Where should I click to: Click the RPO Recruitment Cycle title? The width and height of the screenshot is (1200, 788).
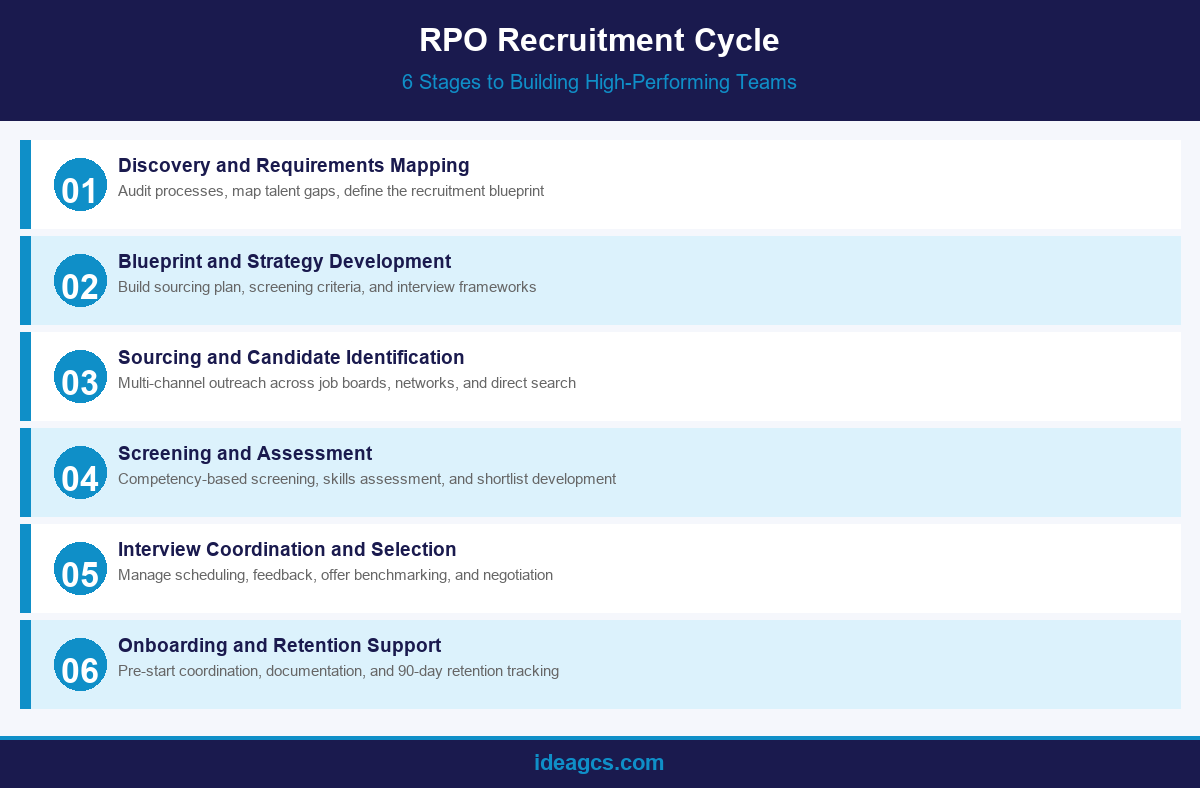pyautogui.click(x=599, y=41)
